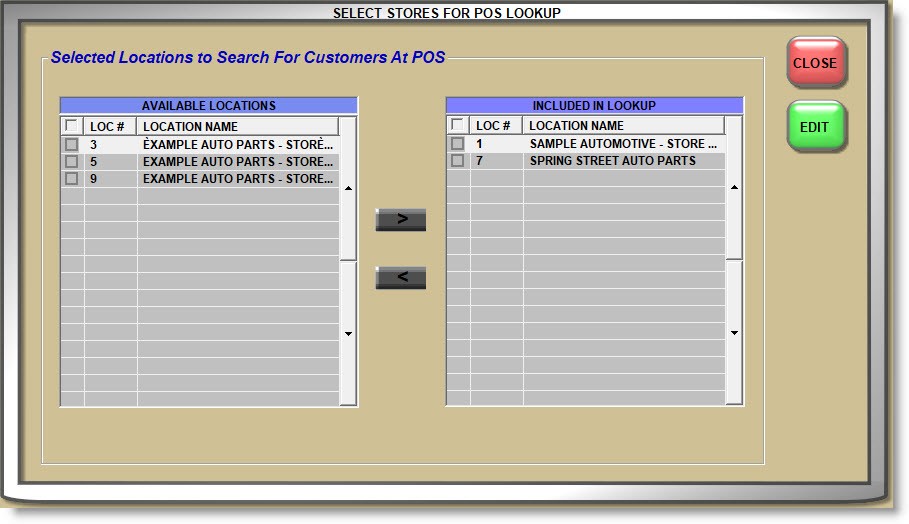Click LOCATION NAME header in Available Locations
The image size is (909, 524).
[x=238, y=127]
